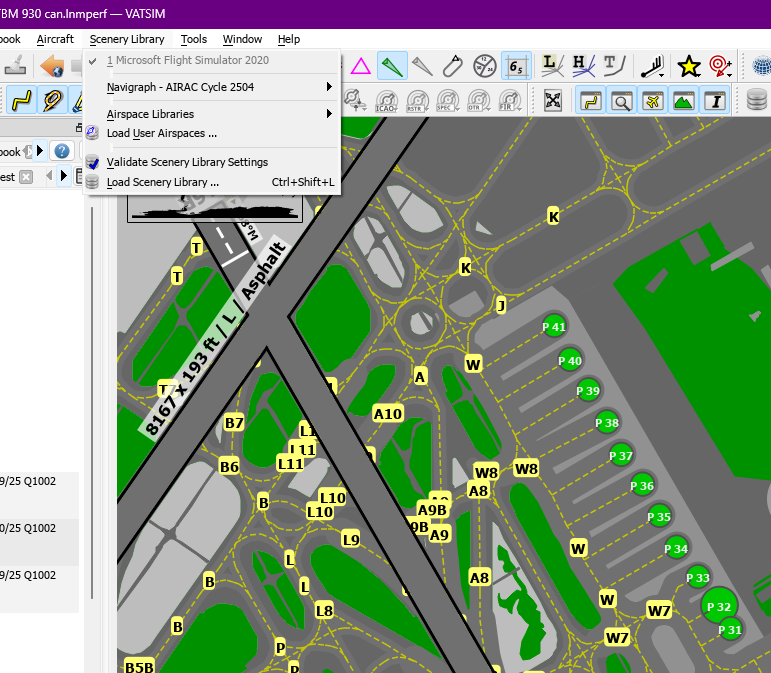
Task: Open the FIR airspaces dropdown
Action: (x=509, y=101)
